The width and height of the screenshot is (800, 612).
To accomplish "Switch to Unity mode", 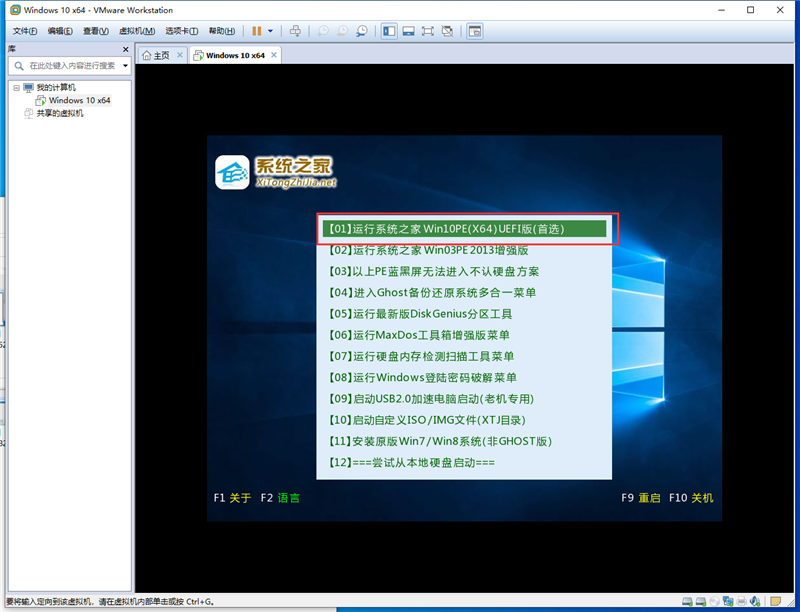I will click(x=447, y=31).
